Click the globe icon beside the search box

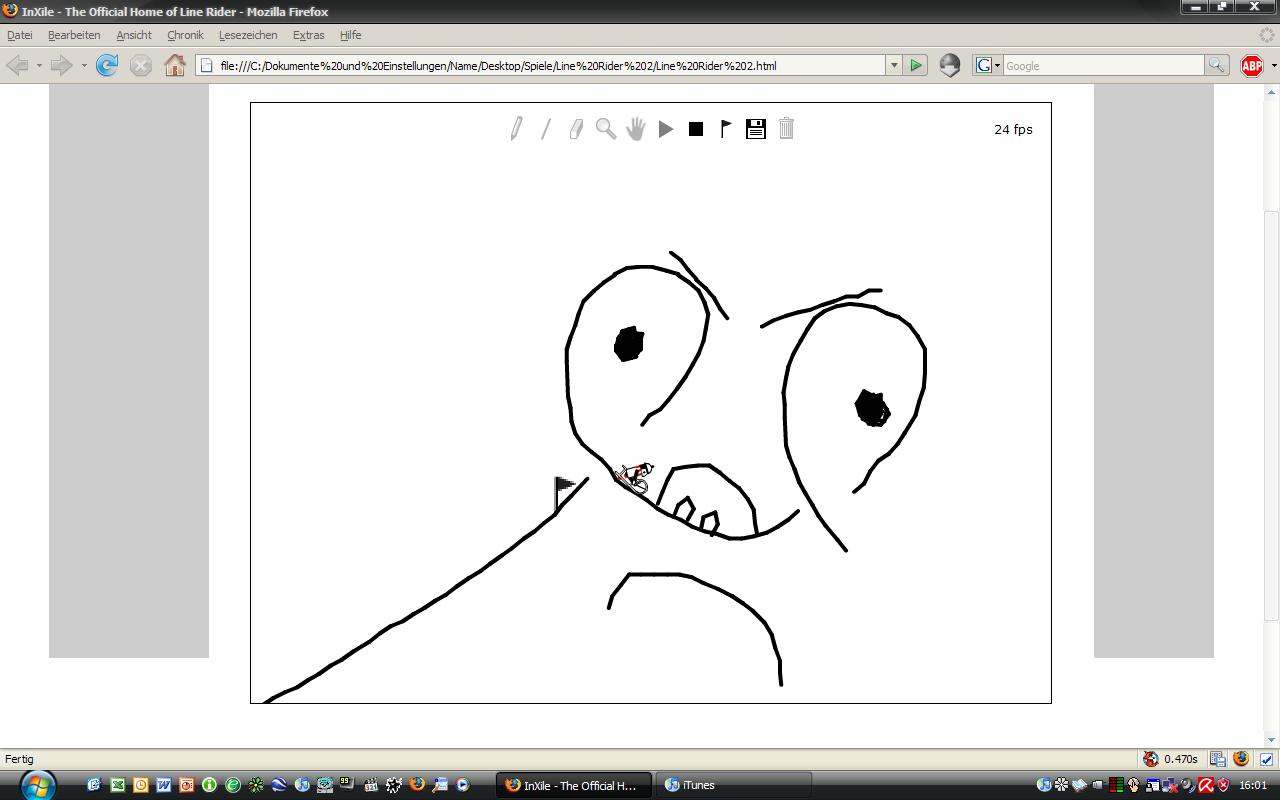coord(950,66)
